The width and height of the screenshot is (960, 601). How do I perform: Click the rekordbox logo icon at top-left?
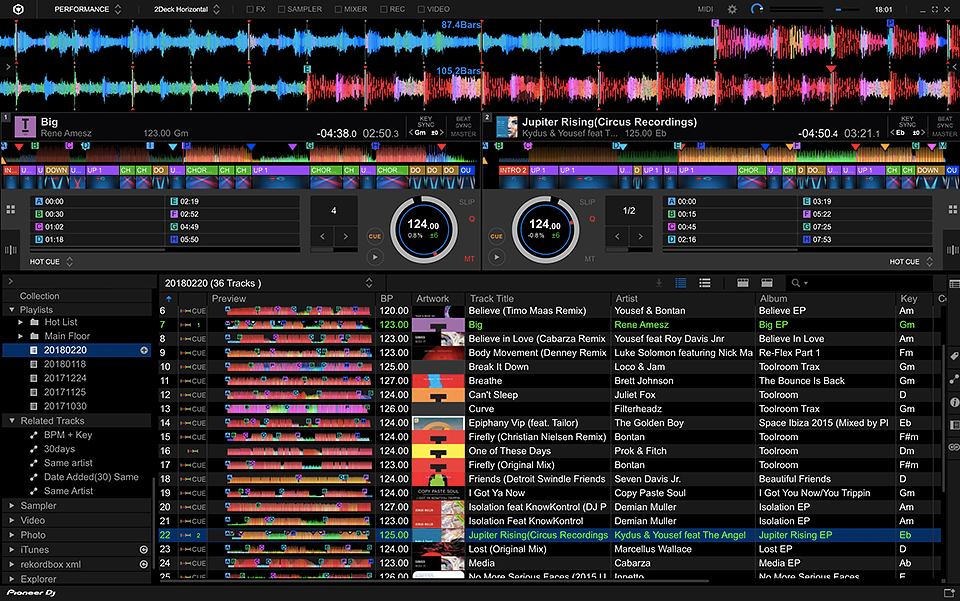pos(18,9)
